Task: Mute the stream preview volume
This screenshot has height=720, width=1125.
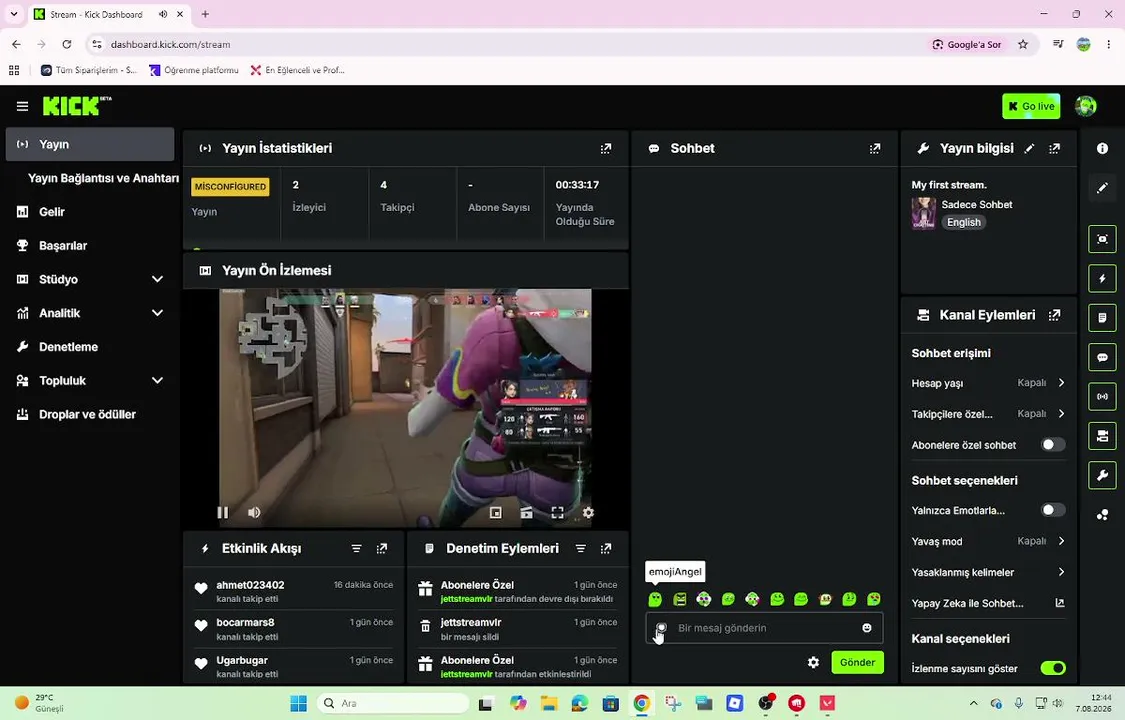Action: [x=254, y=513]
